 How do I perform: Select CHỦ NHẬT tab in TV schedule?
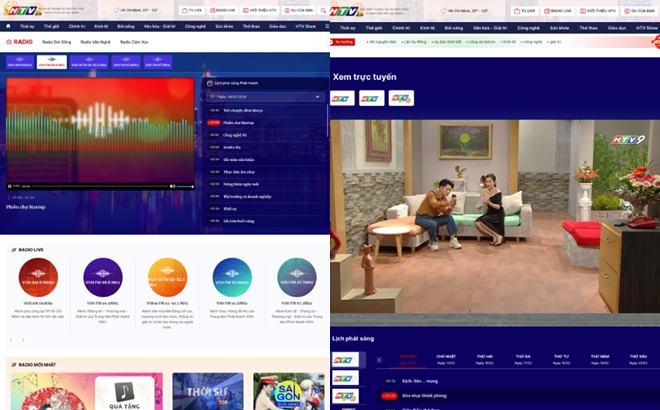(x=446, y=359)
